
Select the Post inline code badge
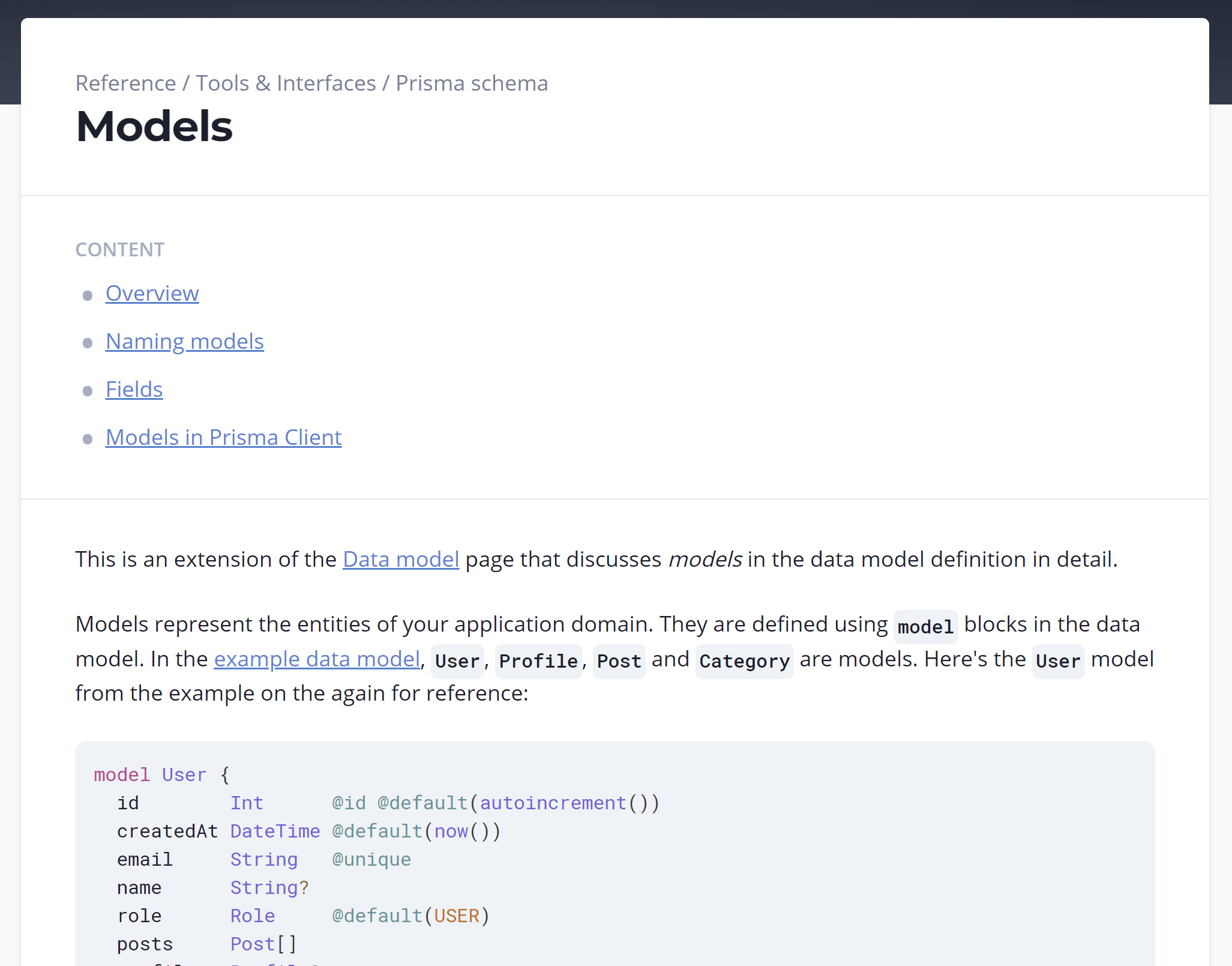[x=619, y=661]
